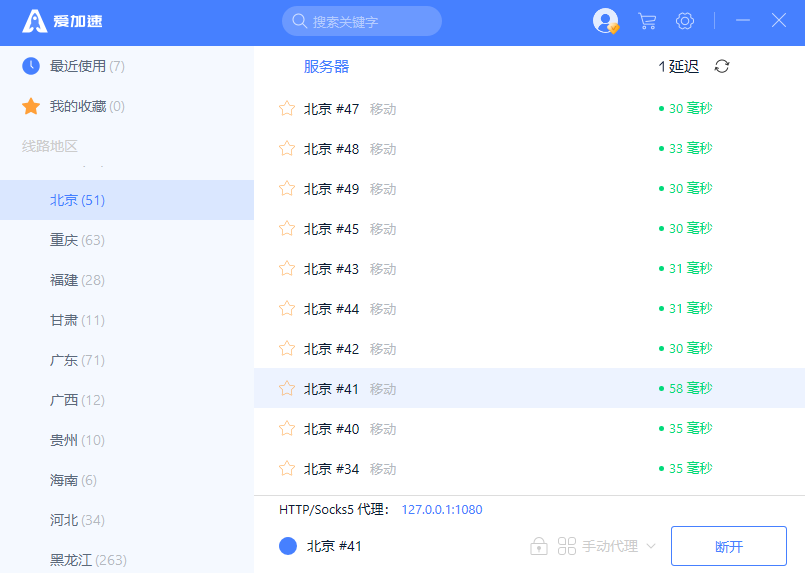The image size is (805, 573).
Task: Click the star icon for 我的收藏
Action: point(31,106)
